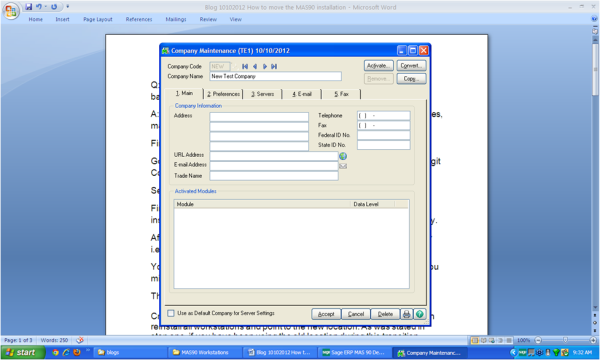This screenshot has height=360, width=600.
Task: Click the zoom slider handle in Word
Action: point(566,340)
